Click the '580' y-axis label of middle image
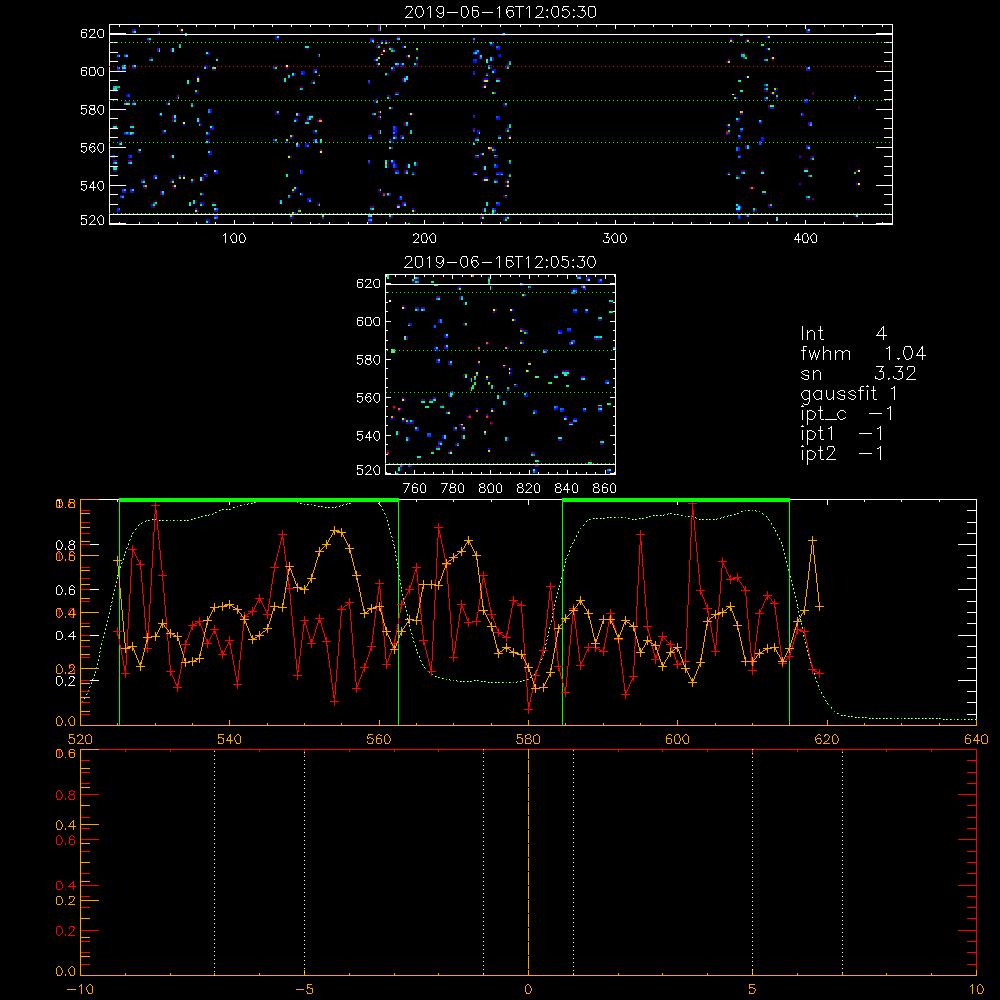The width and height of the screenshot is (1000, 1000). click(369, 360)
